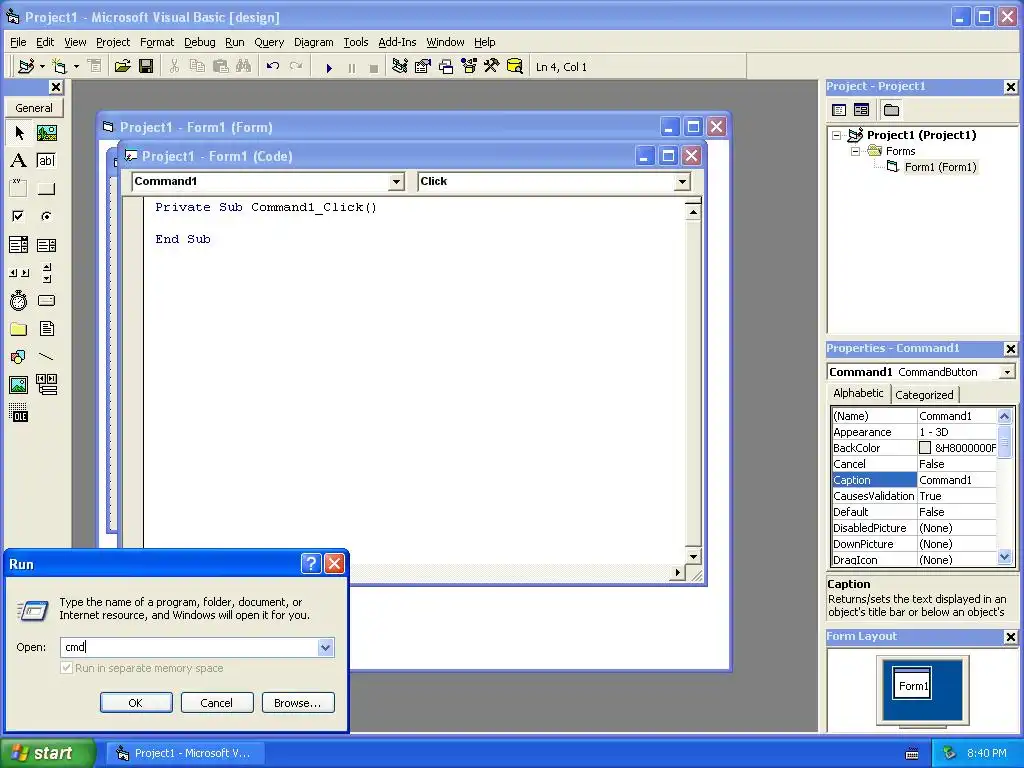The width and height of the screenshot is (1024, 768).
Task: Click the End stop icon
Action: click(x=374, y=67)
